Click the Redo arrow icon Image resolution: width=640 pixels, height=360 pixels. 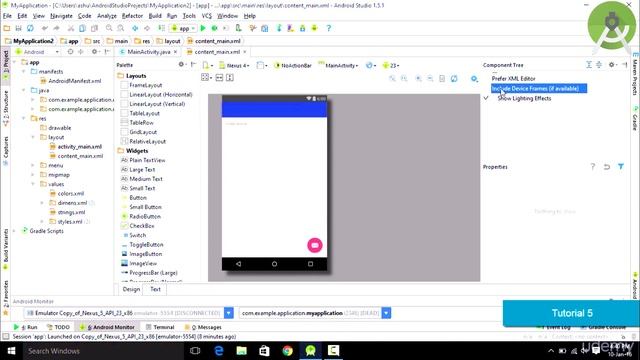point(56,28)
